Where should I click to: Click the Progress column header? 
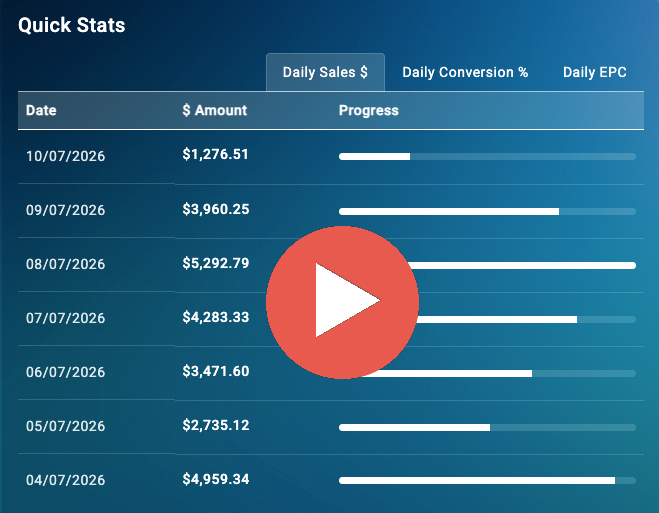click(x=369, y=110)
